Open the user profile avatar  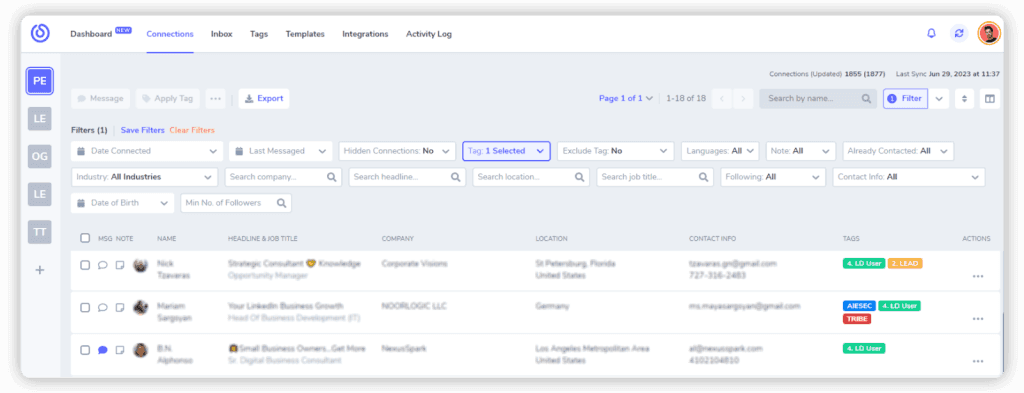989,34
